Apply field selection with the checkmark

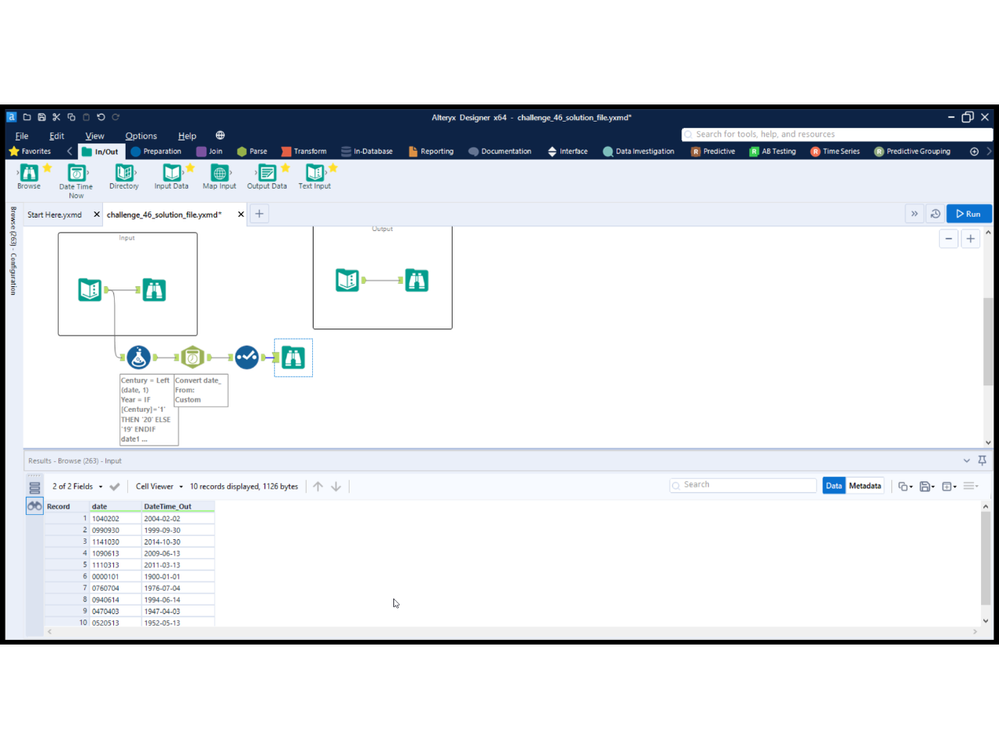point(115,487)
